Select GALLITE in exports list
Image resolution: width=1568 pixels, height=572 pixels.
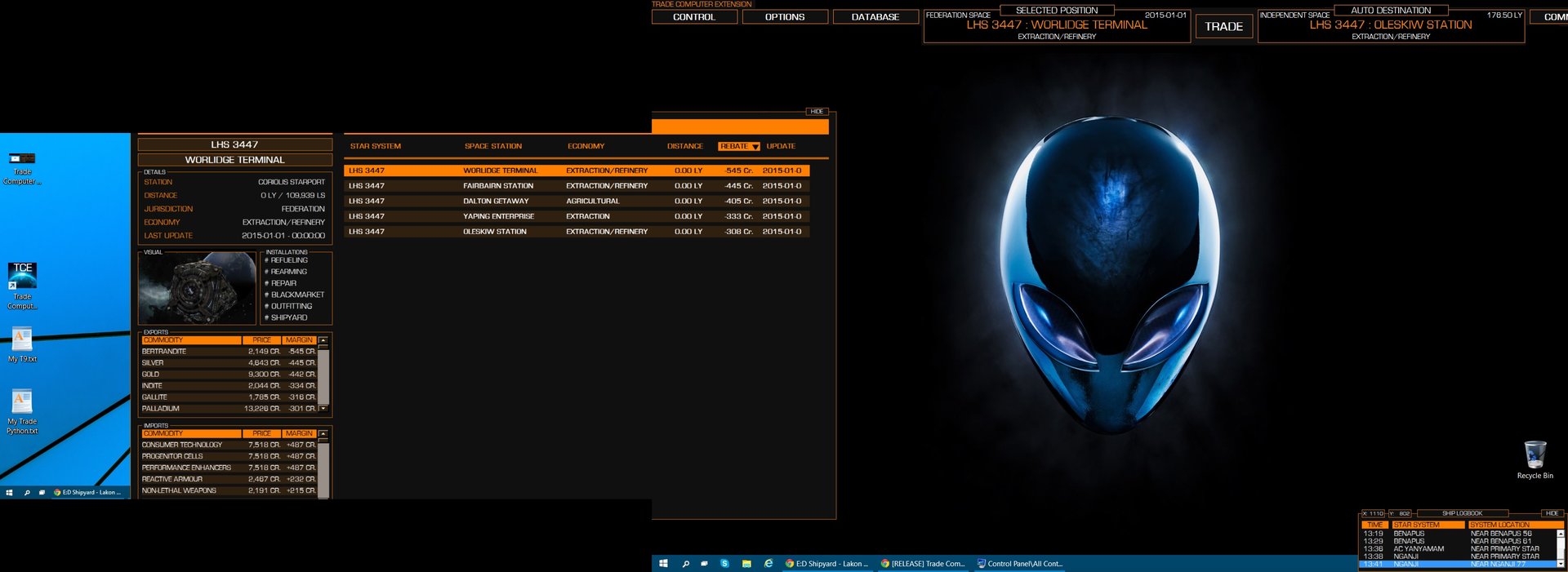[229, 397]
